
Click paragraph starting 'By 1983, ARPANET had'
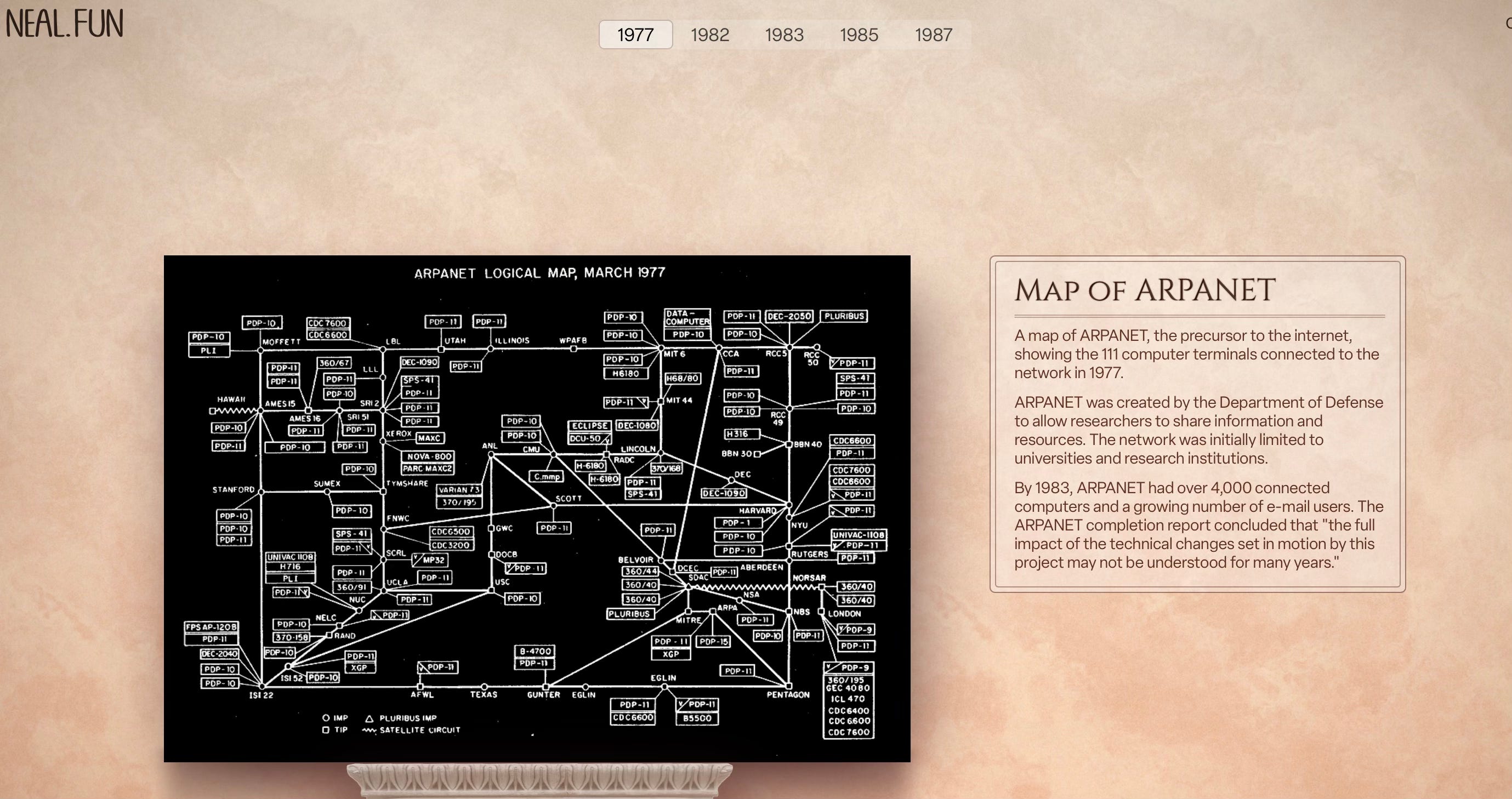1200,525
